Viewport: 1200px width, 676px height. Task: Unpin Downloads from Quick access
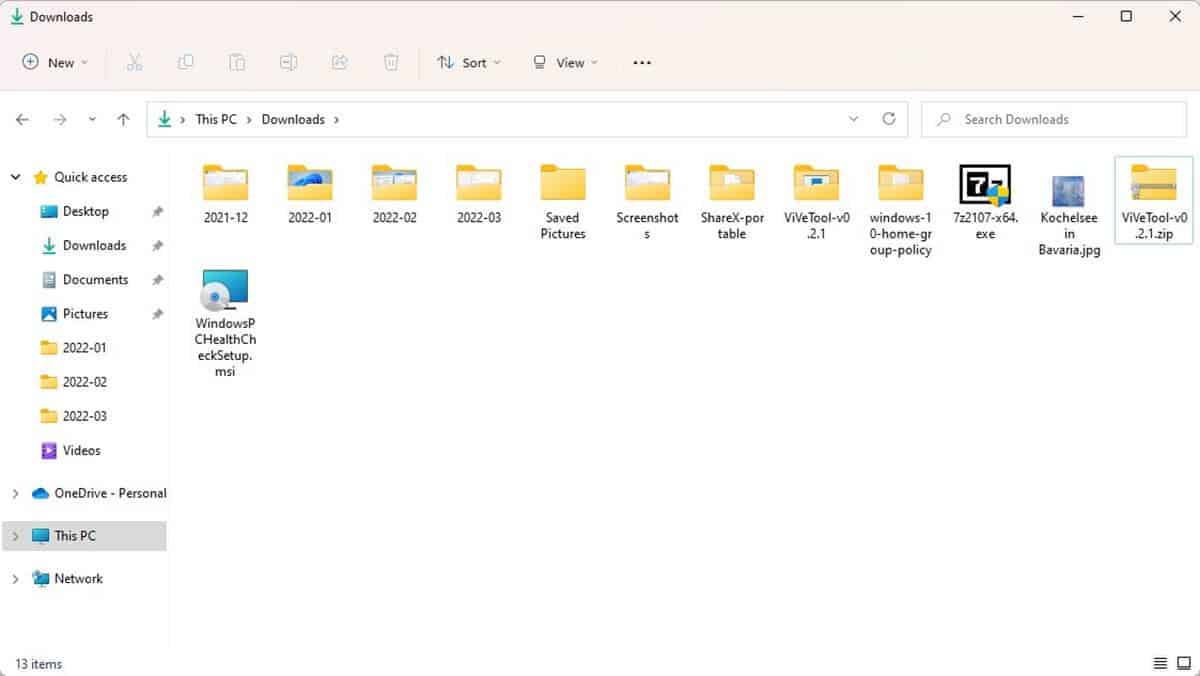point(157,245)
